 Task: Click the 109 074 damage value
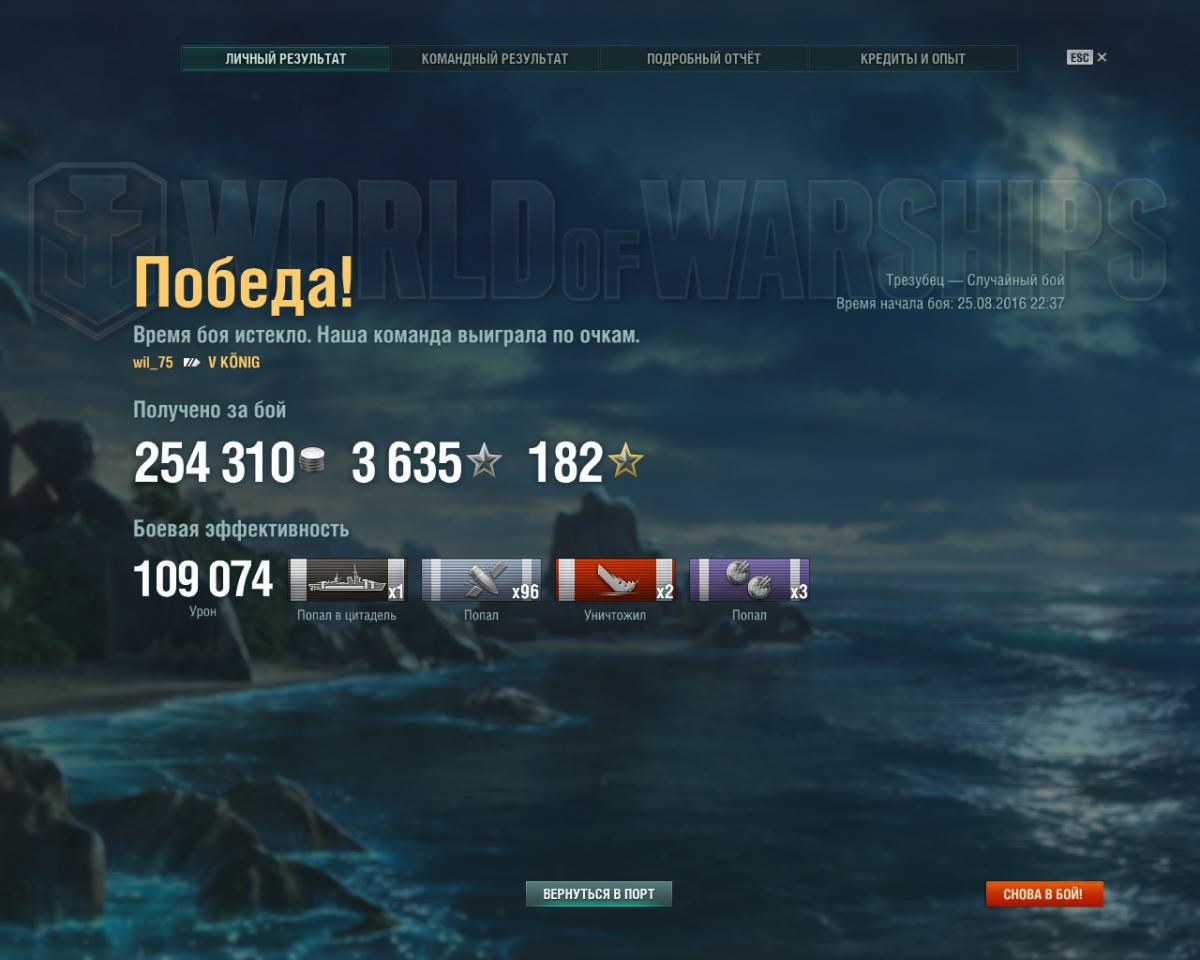click(203, 580)
